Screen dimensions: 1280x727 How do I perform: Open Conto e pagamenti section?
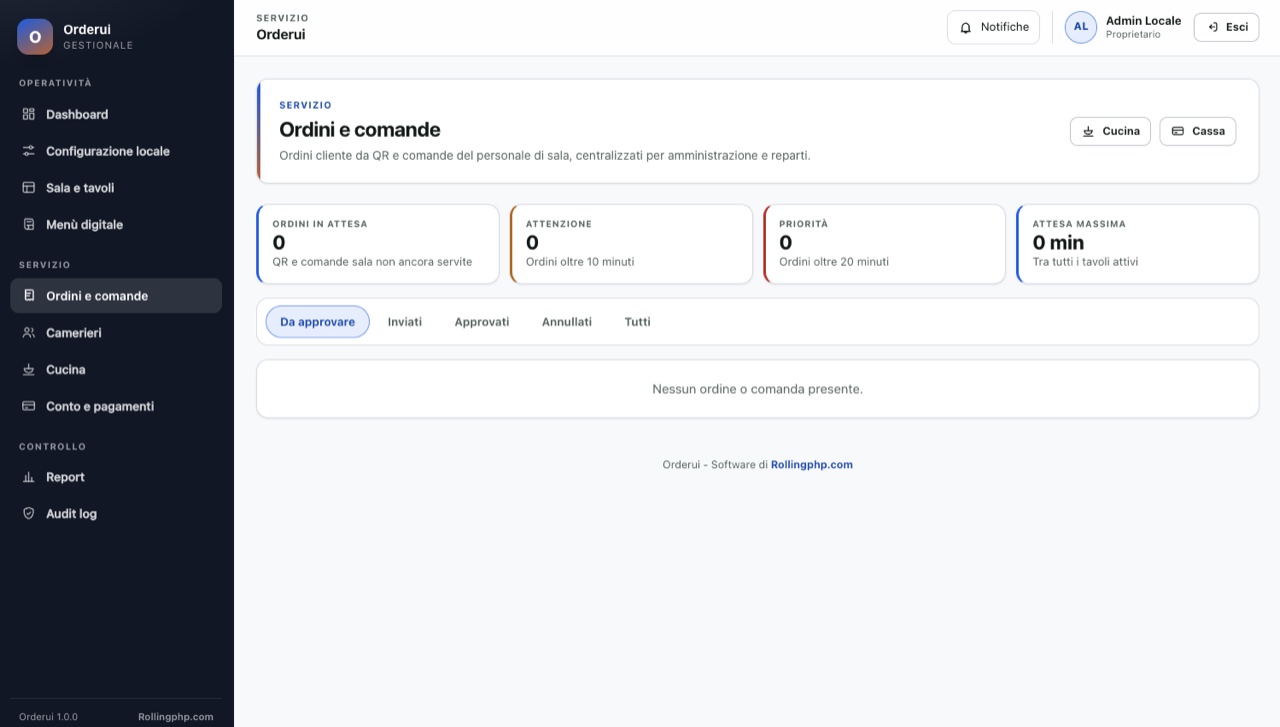coord(116,407)
